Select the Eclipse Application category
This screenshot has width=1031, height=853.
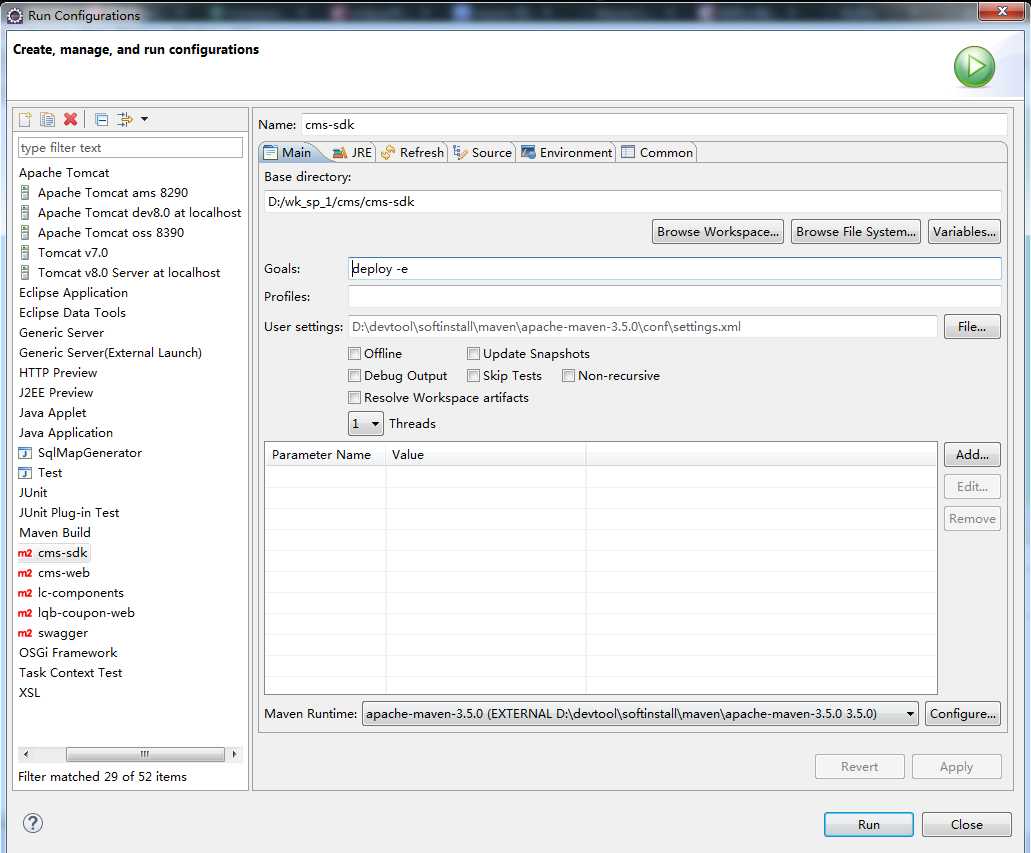click(x=74, y=293)
